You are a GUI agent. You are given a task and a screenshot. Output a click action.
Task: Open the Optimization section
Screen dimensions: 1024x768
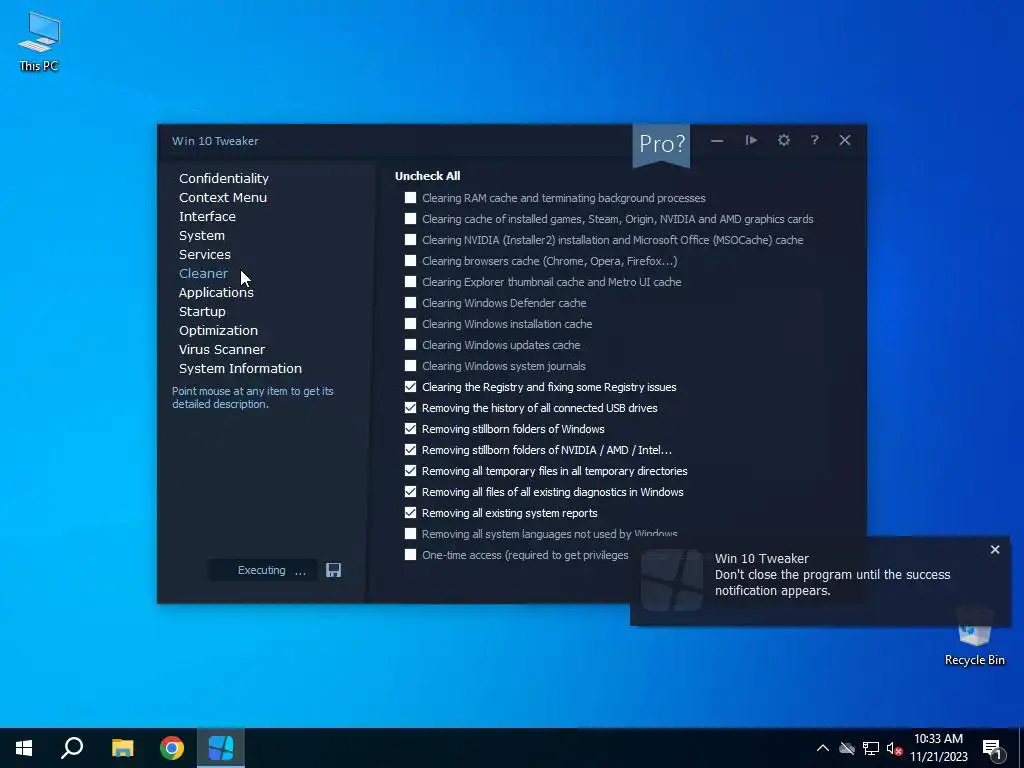tap(218, 330)
